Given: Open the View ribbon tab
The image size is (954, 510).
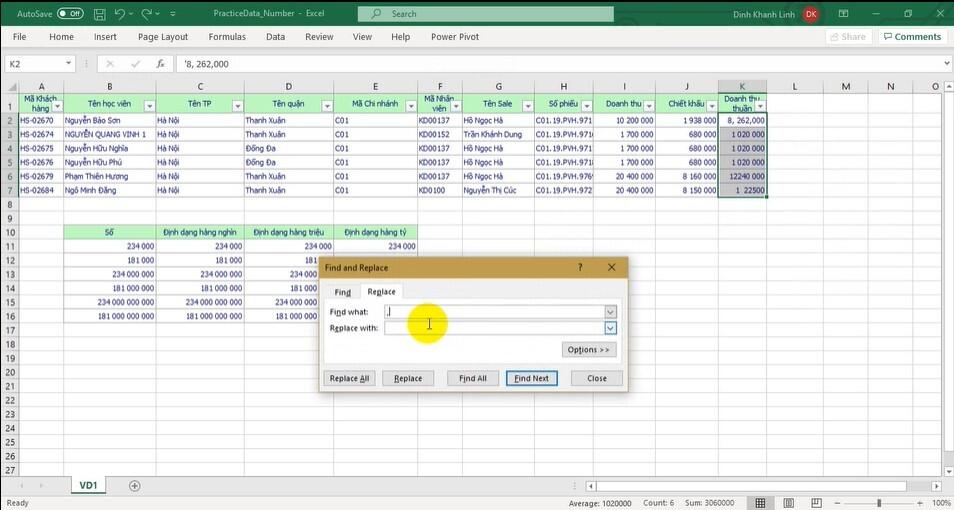Looking at the screenshot, I should click(362, 37).
